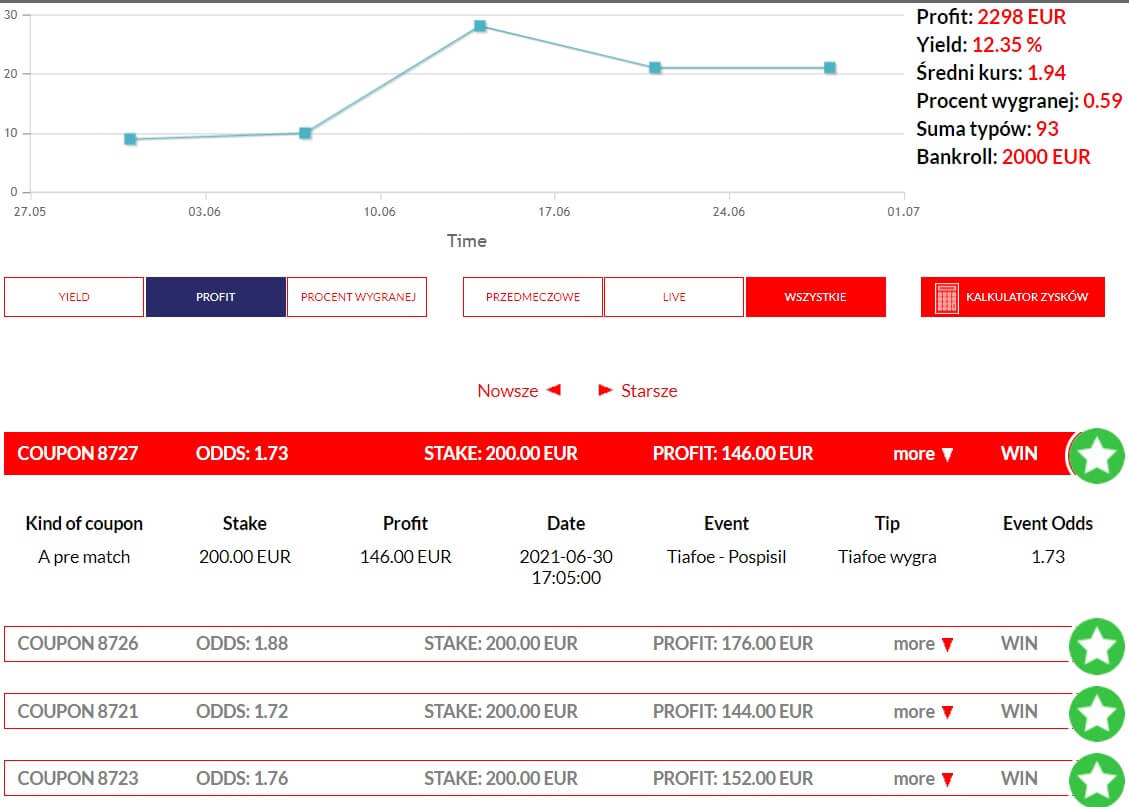This screenshot has width=1129, height=807.
Task: Expand more details for coupon 8721
Action: (x=923, y=712)
